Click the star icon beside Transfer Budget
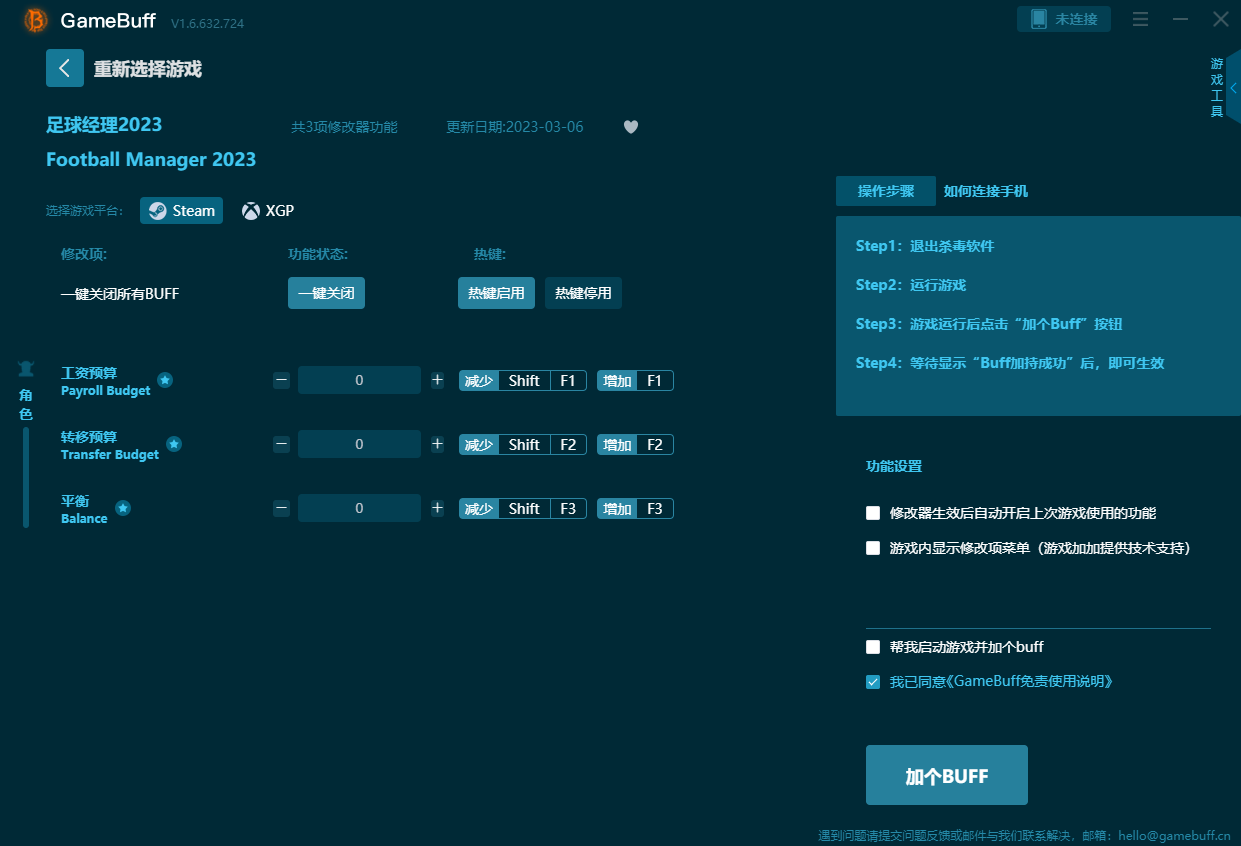The image size is (1241, 846). click(x=174, y=444)
